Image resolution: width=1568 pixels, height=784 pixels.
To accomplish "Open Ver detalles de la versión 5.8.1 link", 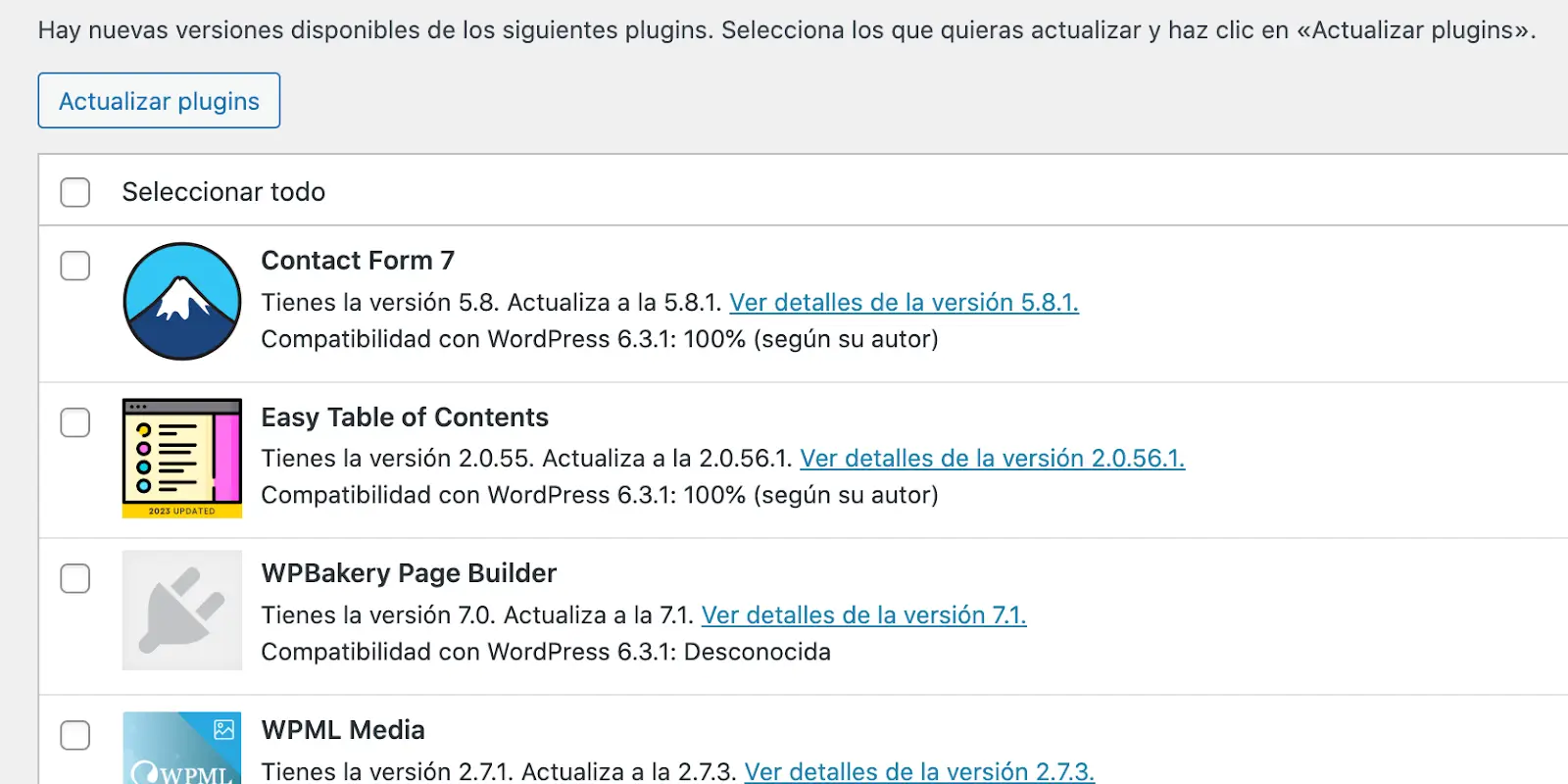I will pyautogui.click(x=904, y=303).
